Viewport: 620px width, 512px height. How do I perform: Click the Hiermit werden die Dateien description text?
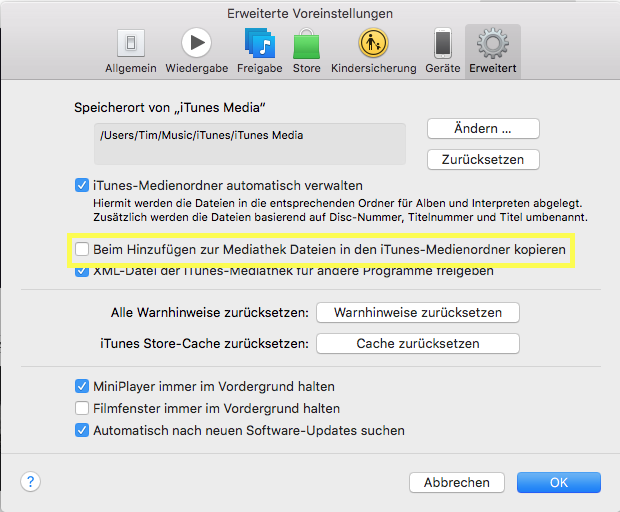tap(340, 210)
